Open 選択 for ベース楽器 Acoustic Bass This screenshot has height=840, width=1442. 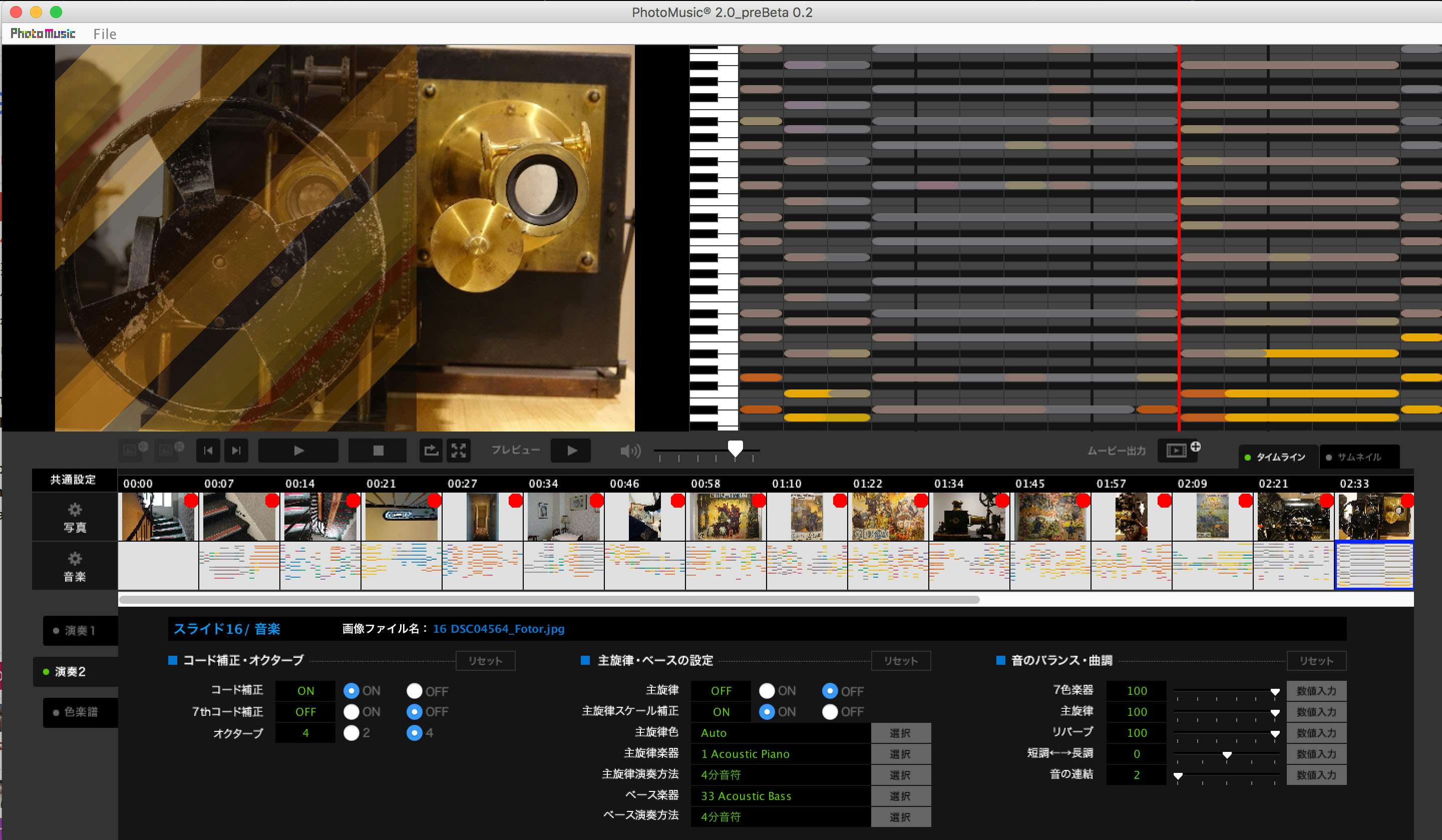(x=900, y=796)
